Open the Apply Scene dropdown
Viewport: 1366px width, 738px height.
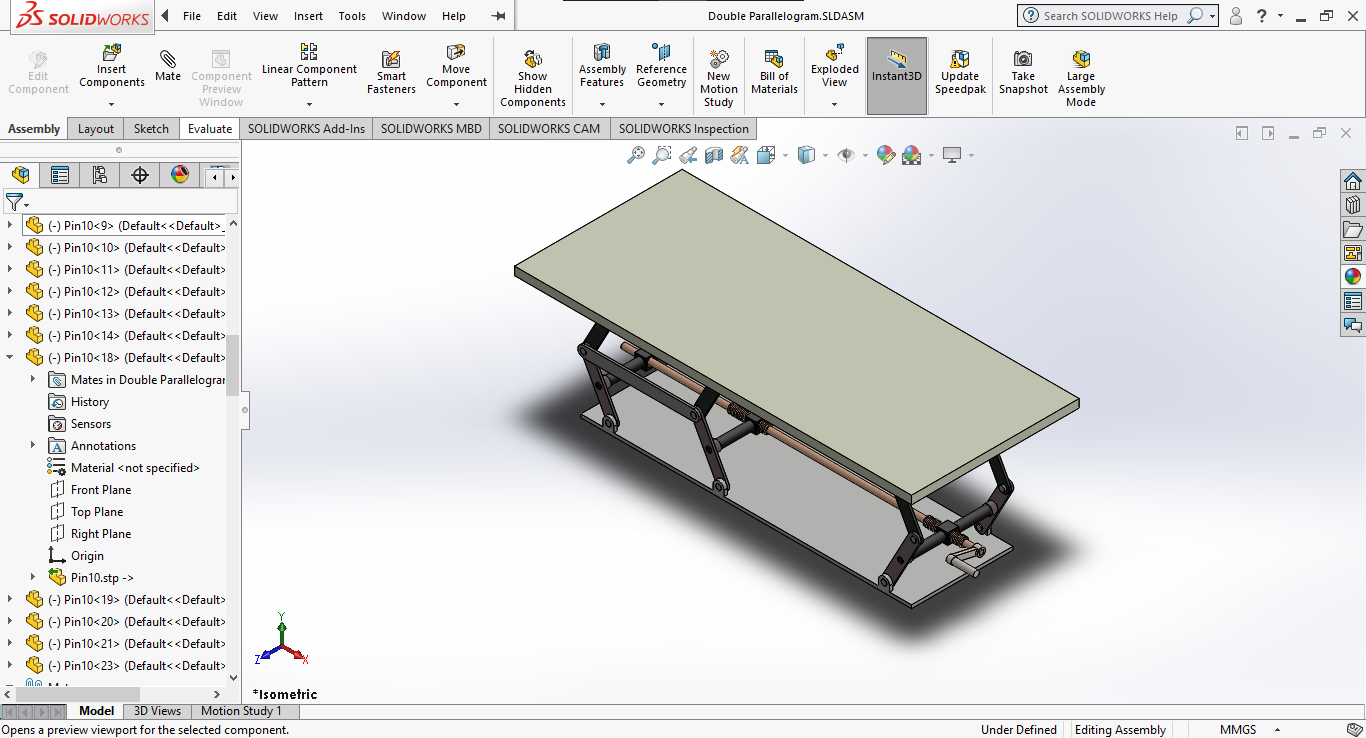(931, 155)
